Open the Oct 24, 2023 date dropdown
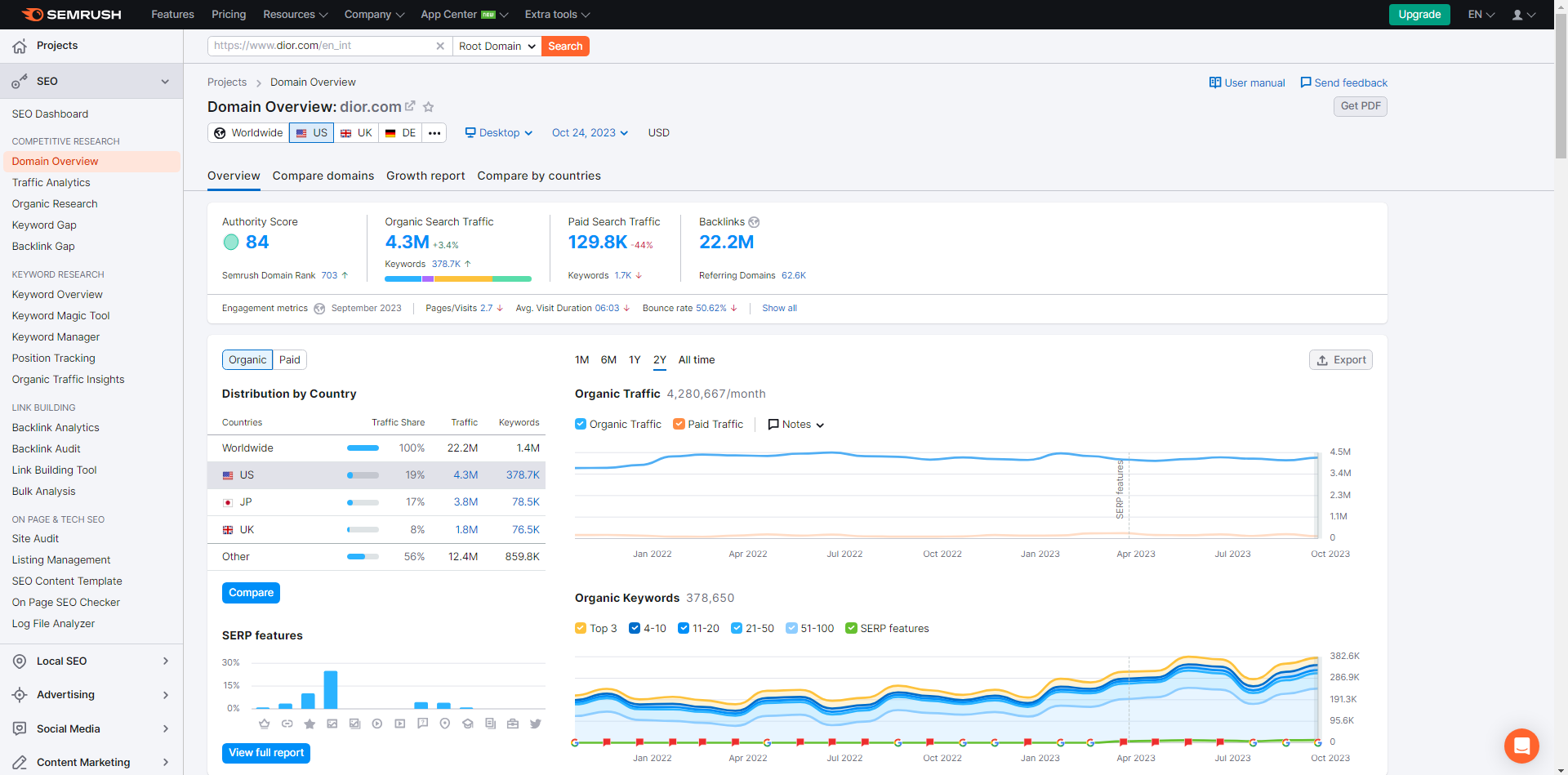Viewport: 1568px width, 775px height. click(590, 133)
